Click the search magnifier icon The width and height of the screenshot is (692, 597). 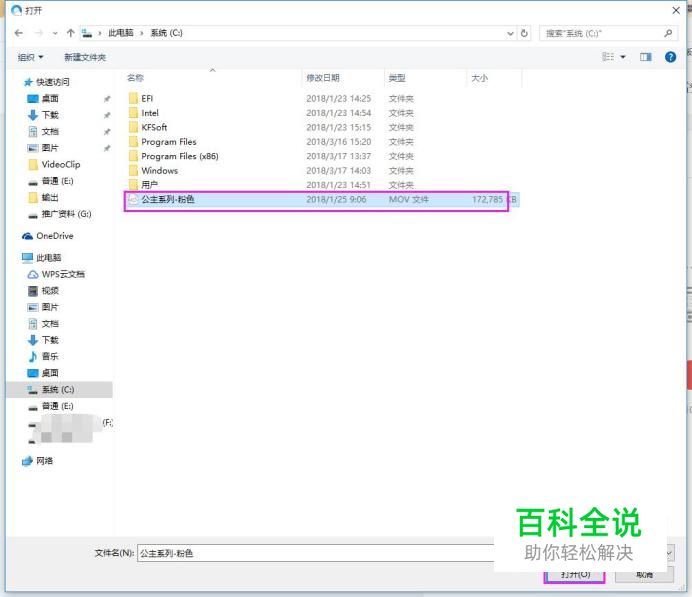[668, 33]
